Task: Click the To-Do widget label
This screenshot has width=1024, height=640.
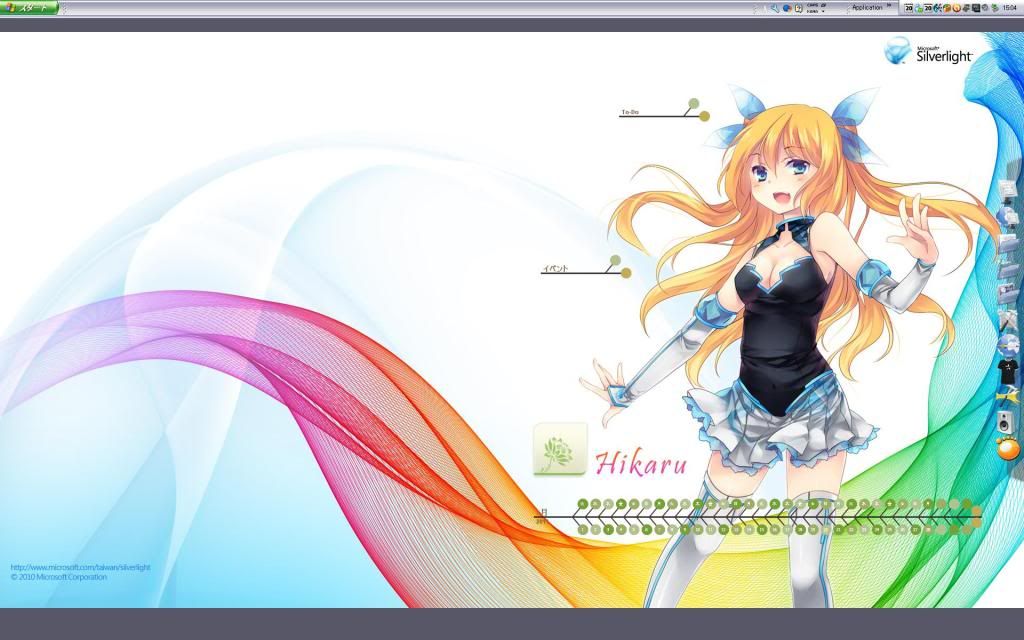Action: tap(630, 112)
